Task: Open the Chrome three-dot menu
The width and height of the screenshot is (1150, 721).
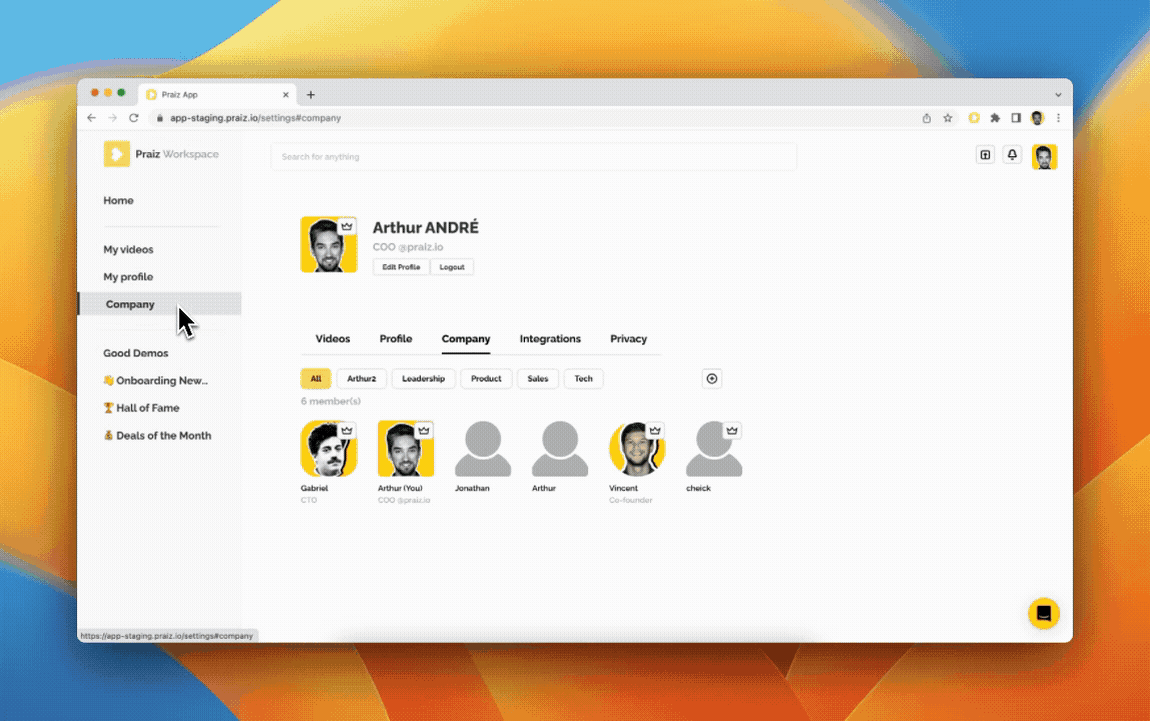Action: [x=1058, y=118]
